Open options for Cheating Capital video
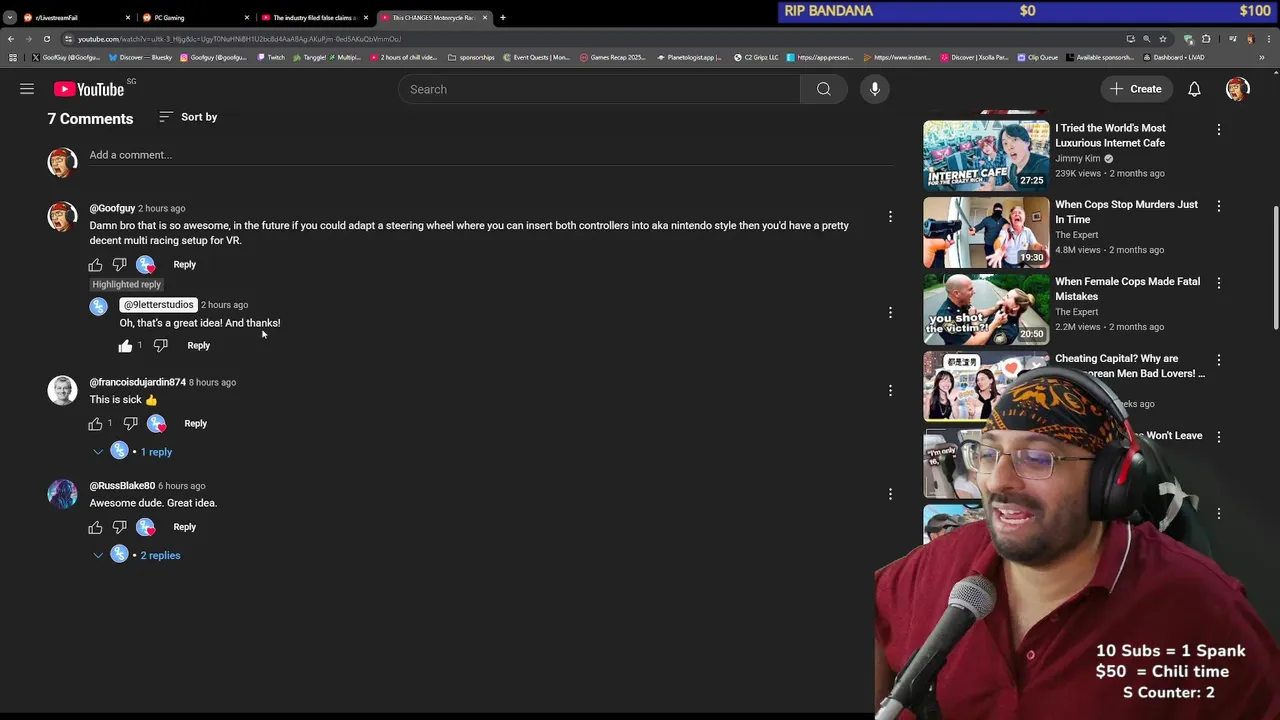 pos(1218,360)
